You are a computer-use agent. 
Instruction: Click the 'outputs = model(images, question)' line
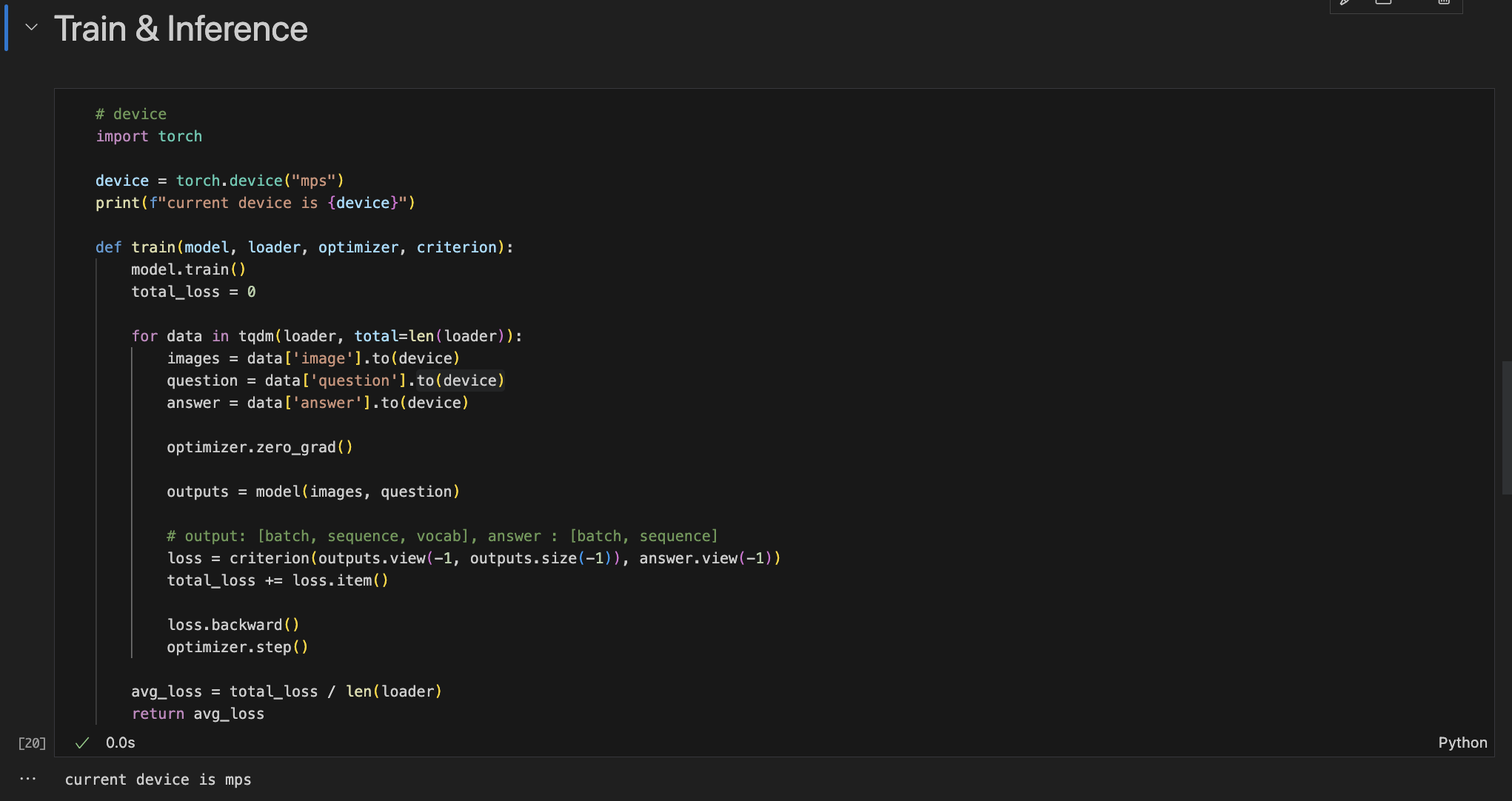(x=312, y=492)
